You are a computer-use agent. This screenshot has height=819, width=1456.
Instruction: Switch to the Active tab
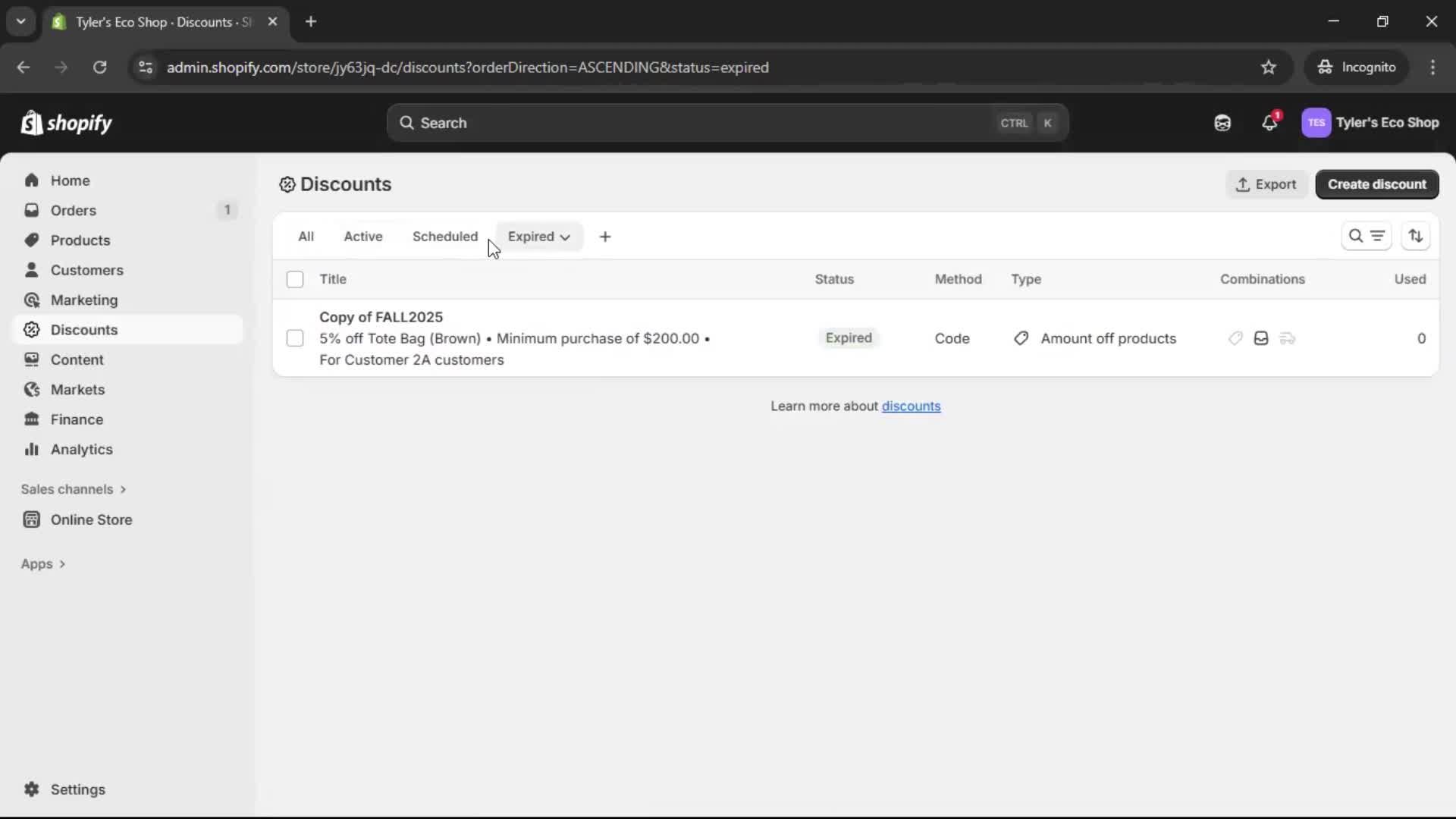click(x=363, y=236)
